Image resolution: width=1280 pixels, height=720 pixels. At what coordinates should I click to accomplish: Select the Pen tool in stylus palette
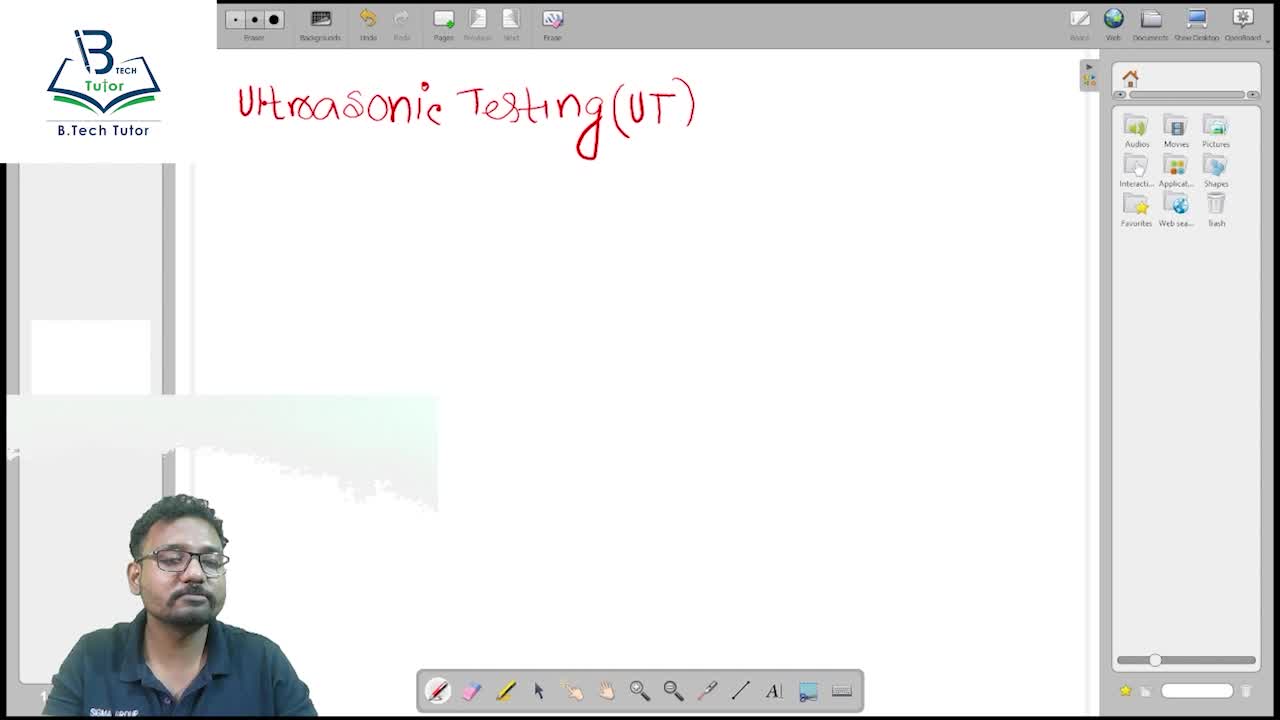438,691
